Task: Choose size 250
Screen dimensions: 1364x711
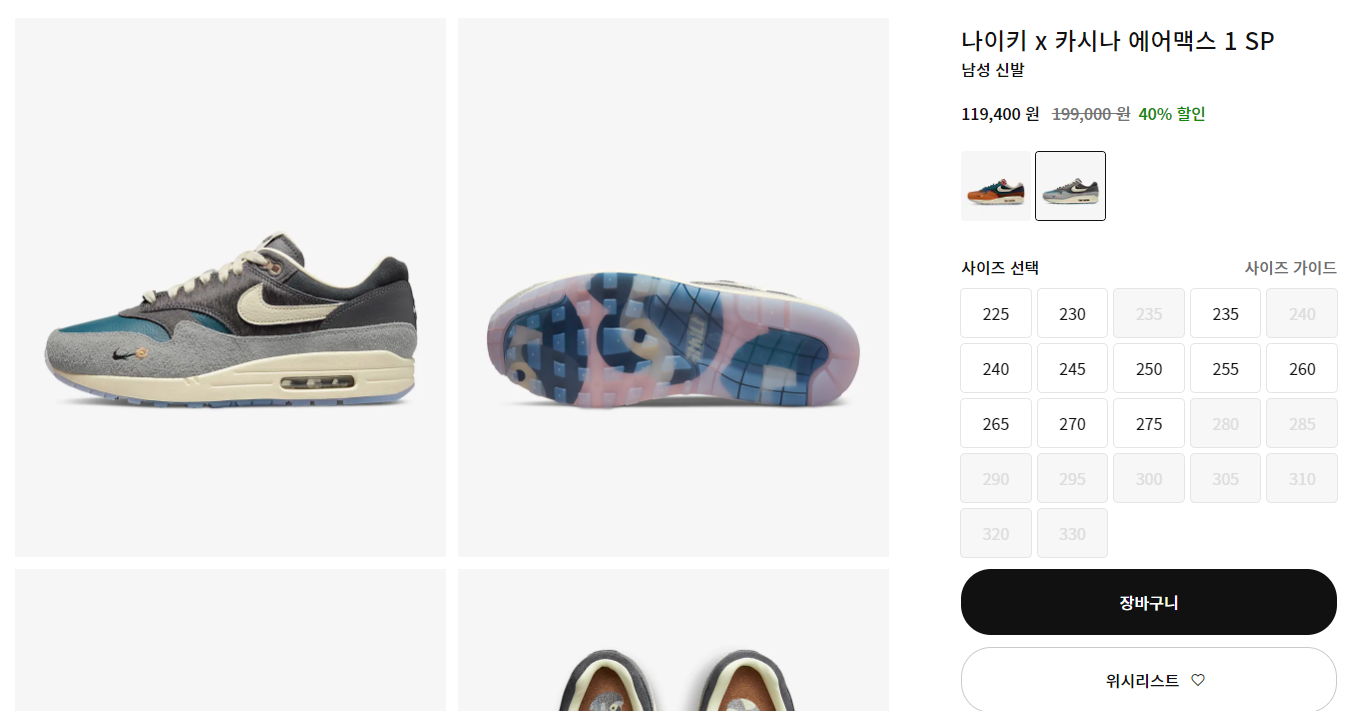Action: point(1149,369)
